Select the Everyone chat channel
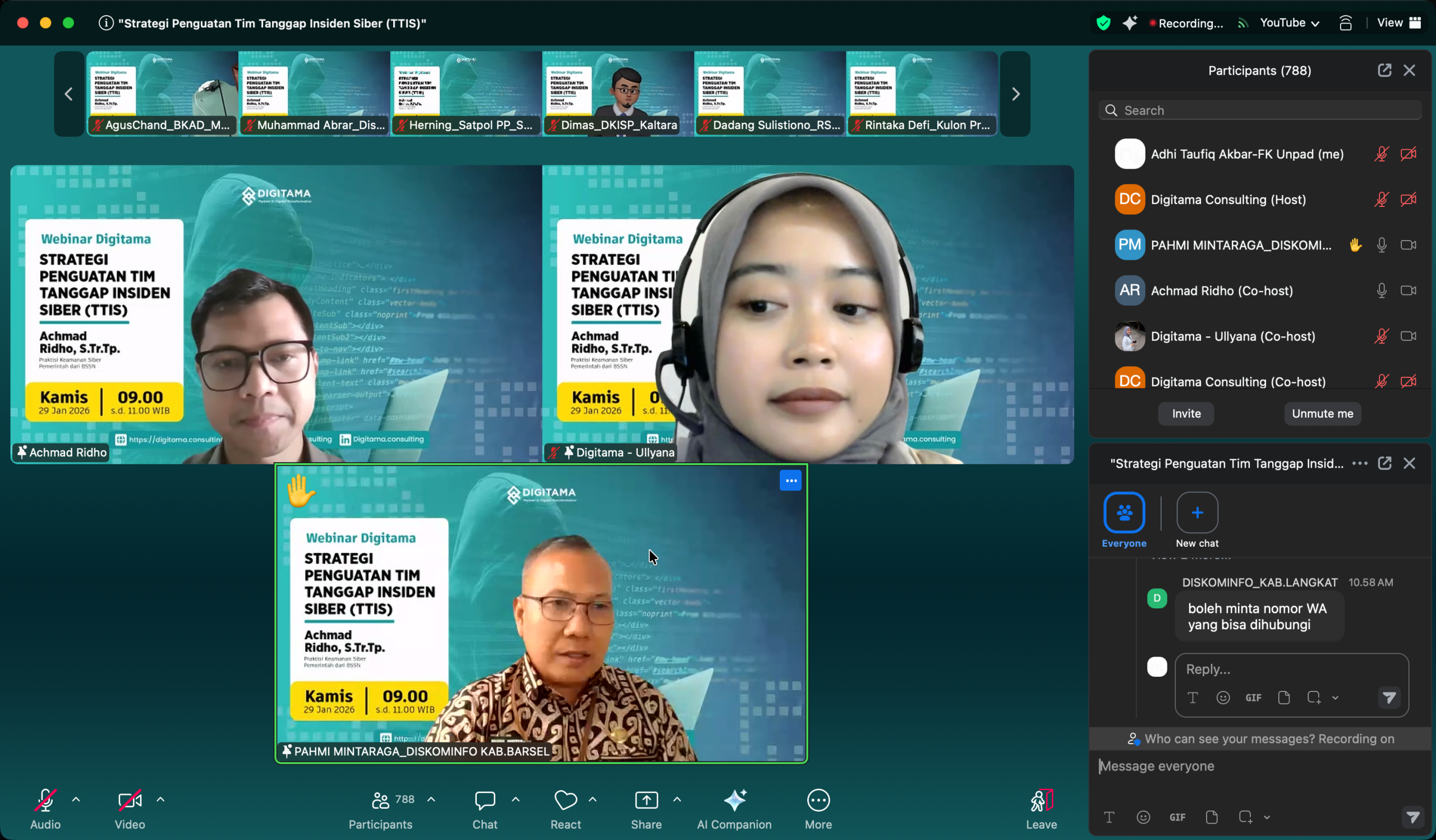This screenshot has height=840, width=1436. coord(1124,513)
